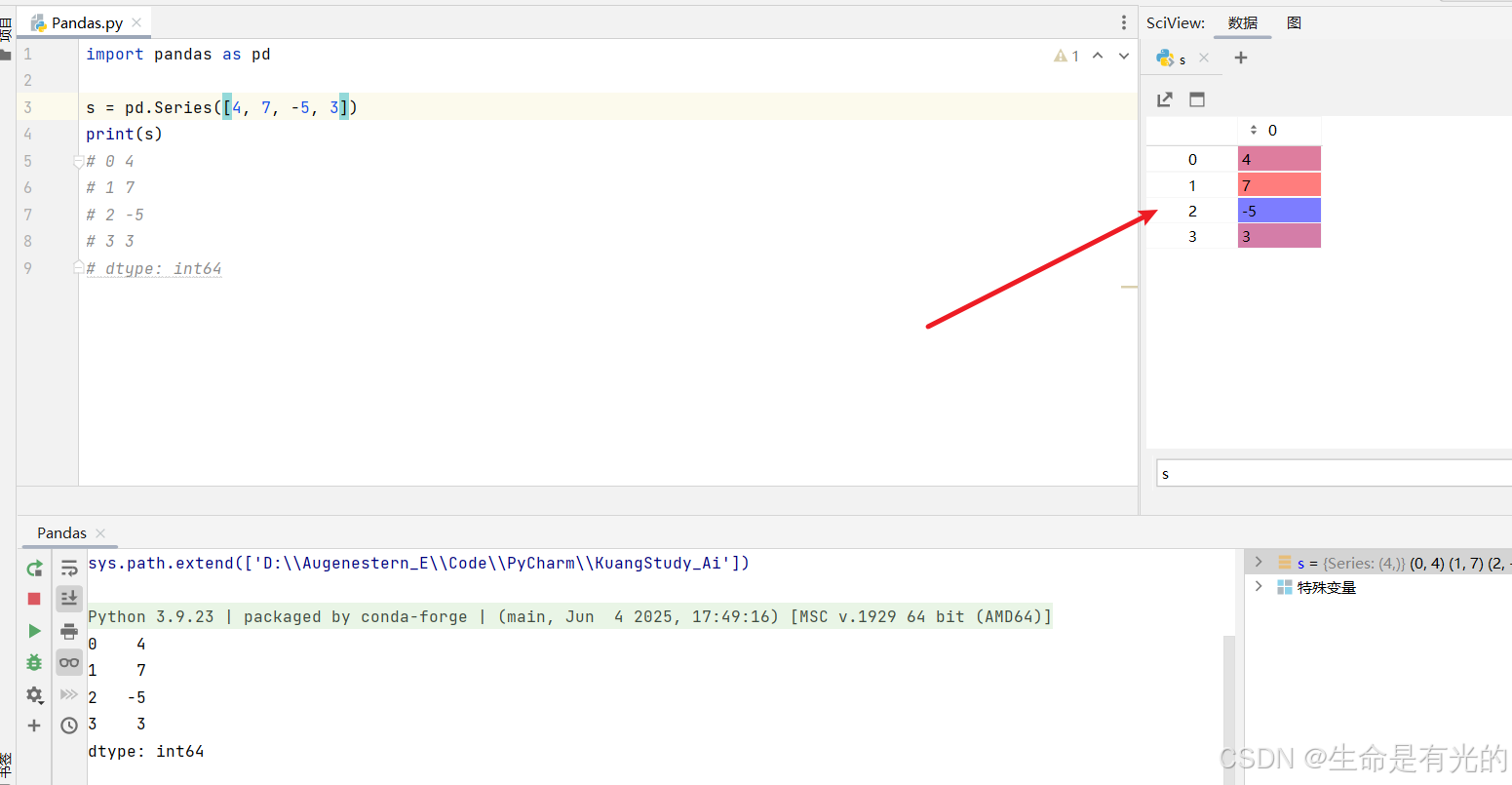Click the pd.Series code line

[221, 107]
